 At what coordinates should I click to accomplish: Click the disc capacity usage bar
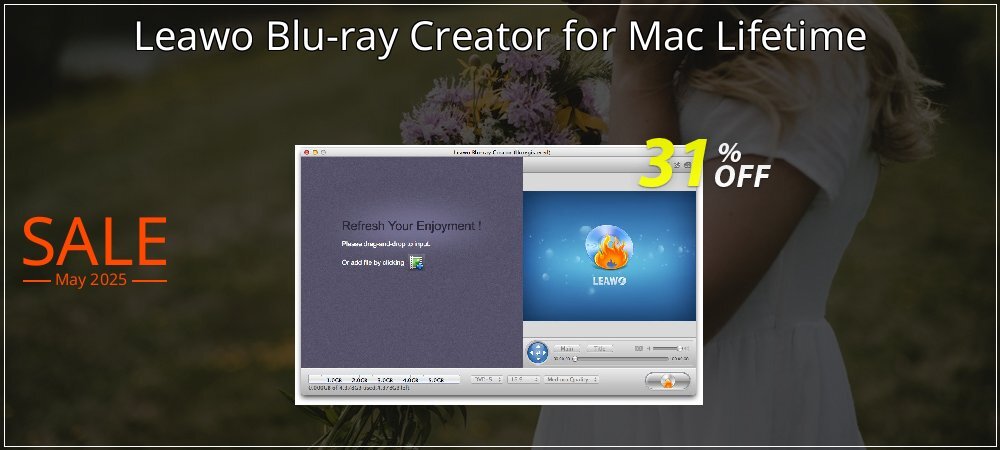pos(383,379)
